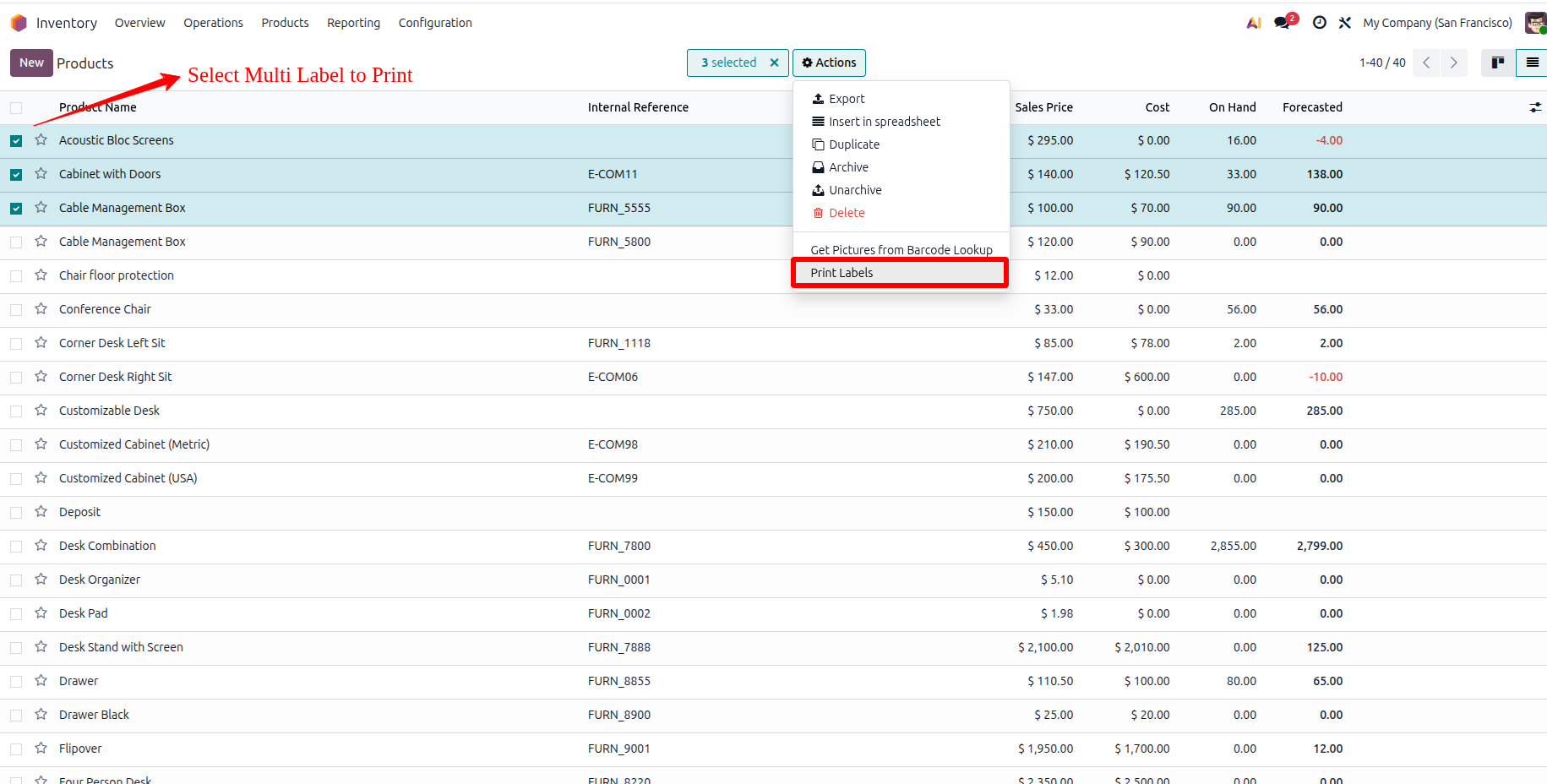Click the New product button
This screenshot has width=1547, height=784.
point(31,63)
